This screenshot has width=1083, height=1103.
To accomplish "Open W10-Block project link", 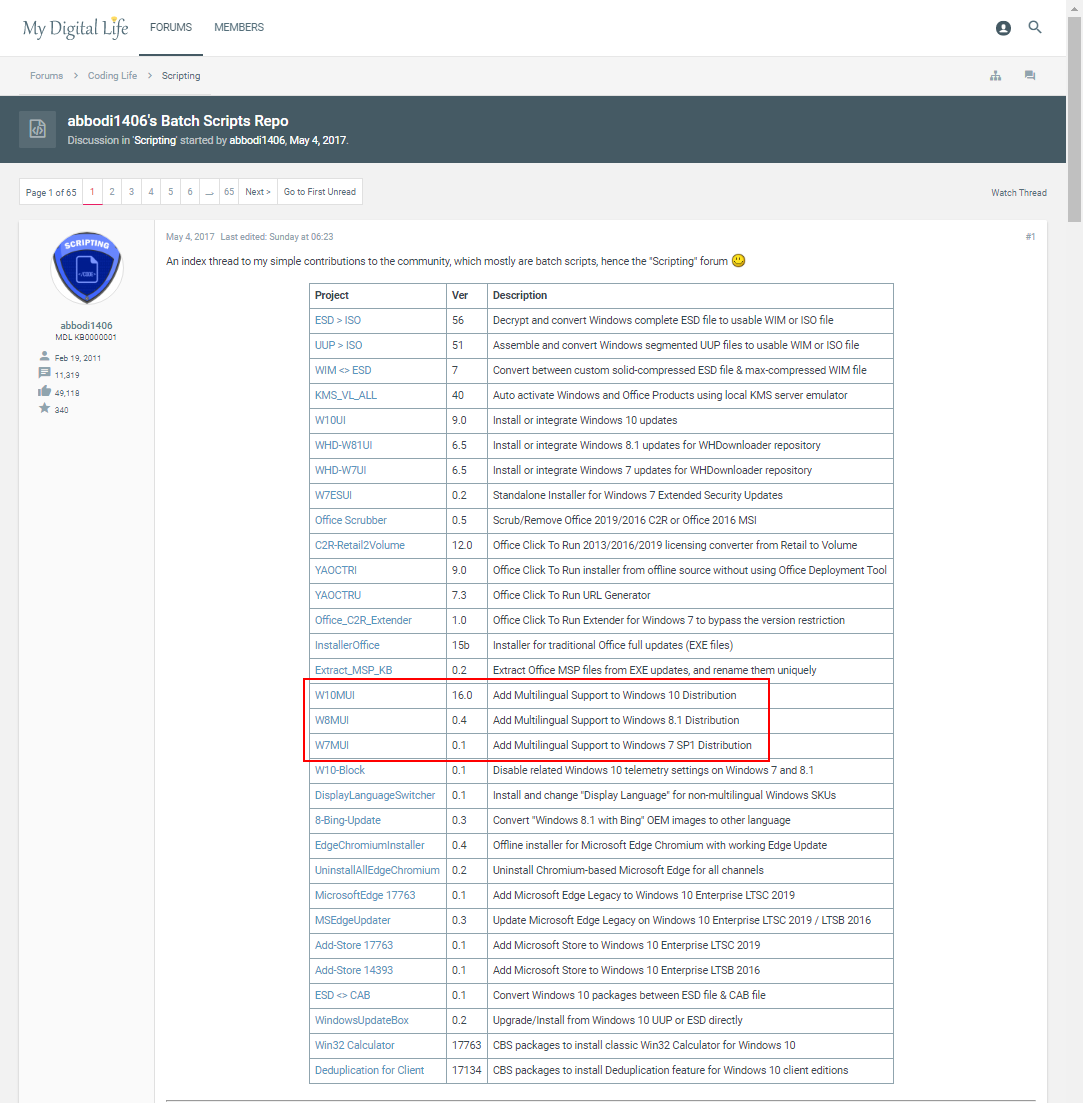I will point(340,770).
